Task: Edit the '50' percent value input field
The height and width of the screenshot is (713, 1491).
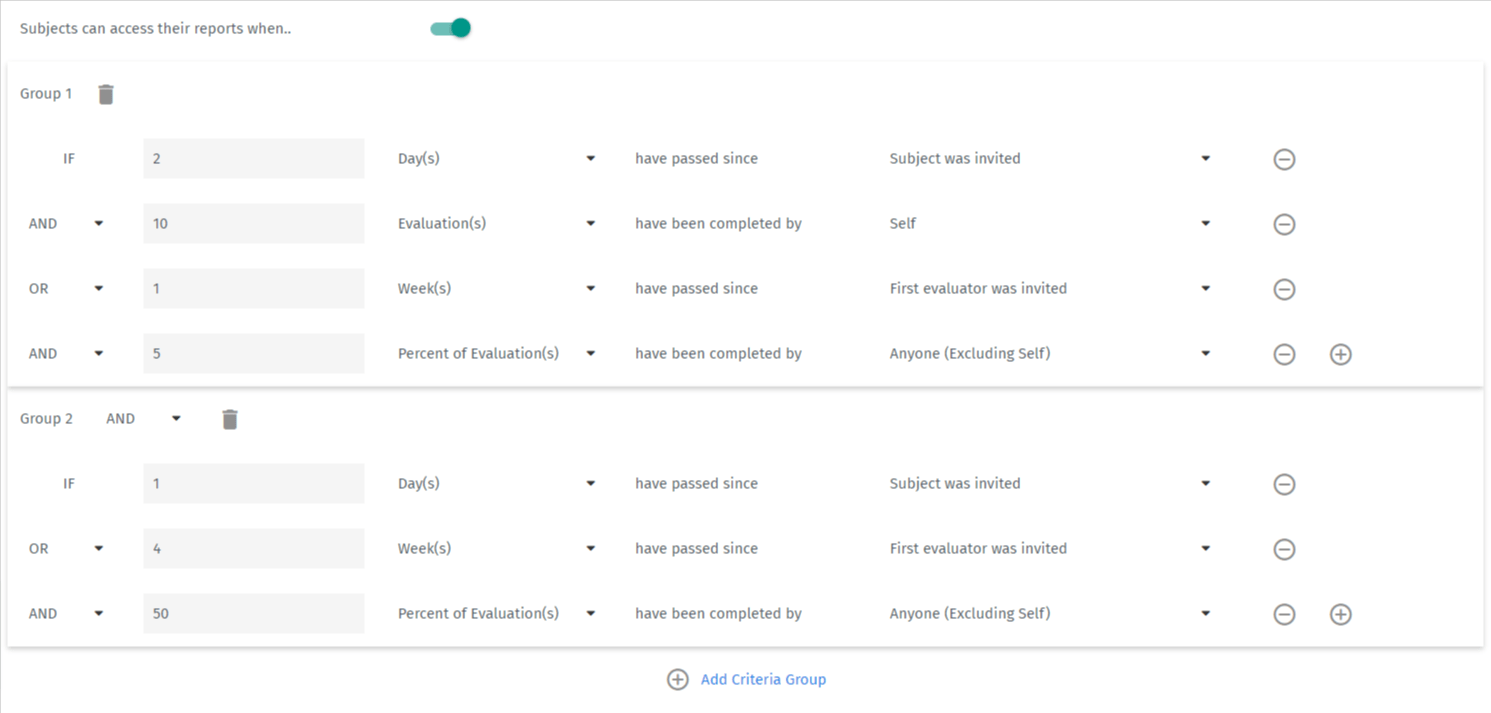Action: pyautogui.click(x=253, y=613)
